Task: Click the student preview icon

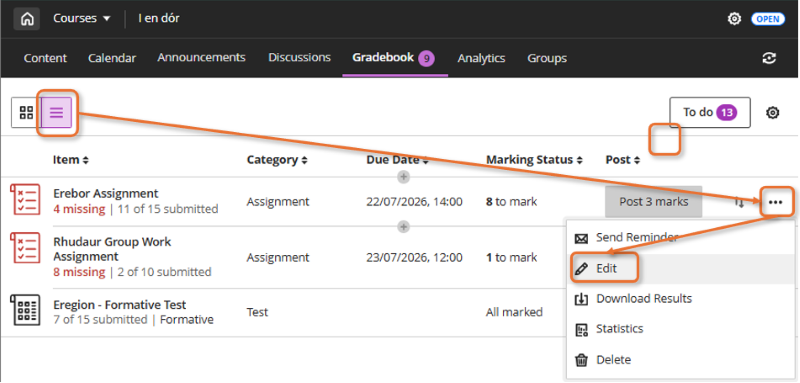Action: point(769,58)
